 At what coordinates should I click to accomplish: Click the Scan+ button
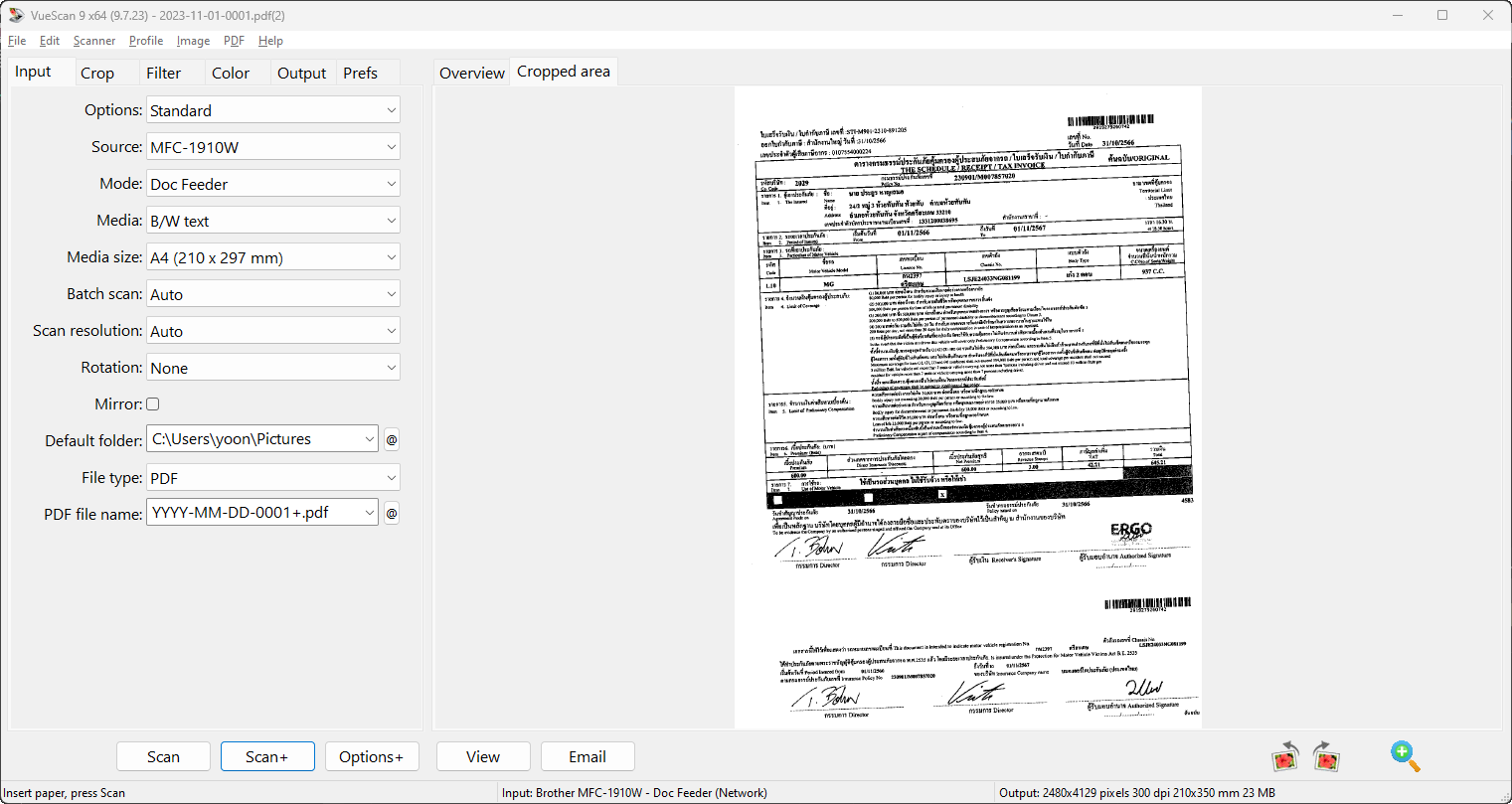[x=267, y=756]
